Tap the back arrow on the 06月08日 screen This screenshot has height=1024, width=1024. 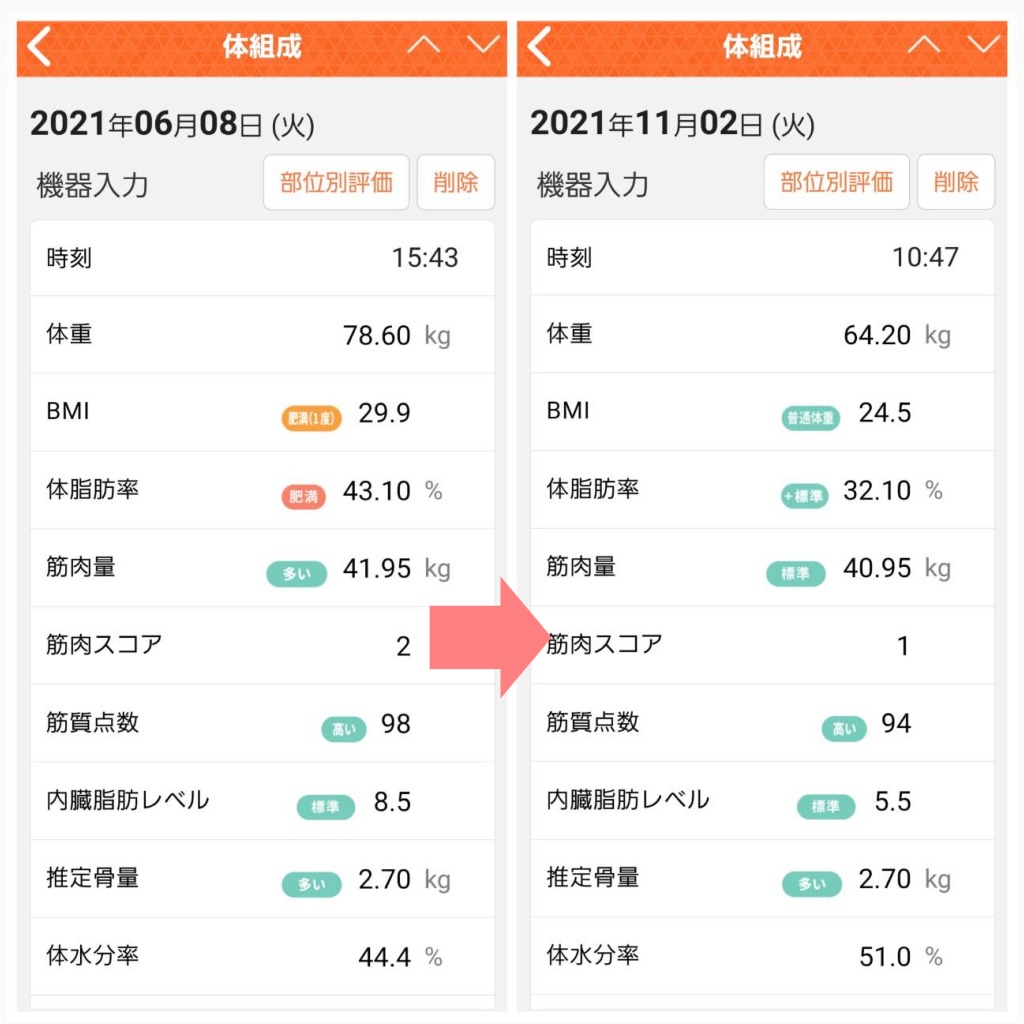point(40,47)
